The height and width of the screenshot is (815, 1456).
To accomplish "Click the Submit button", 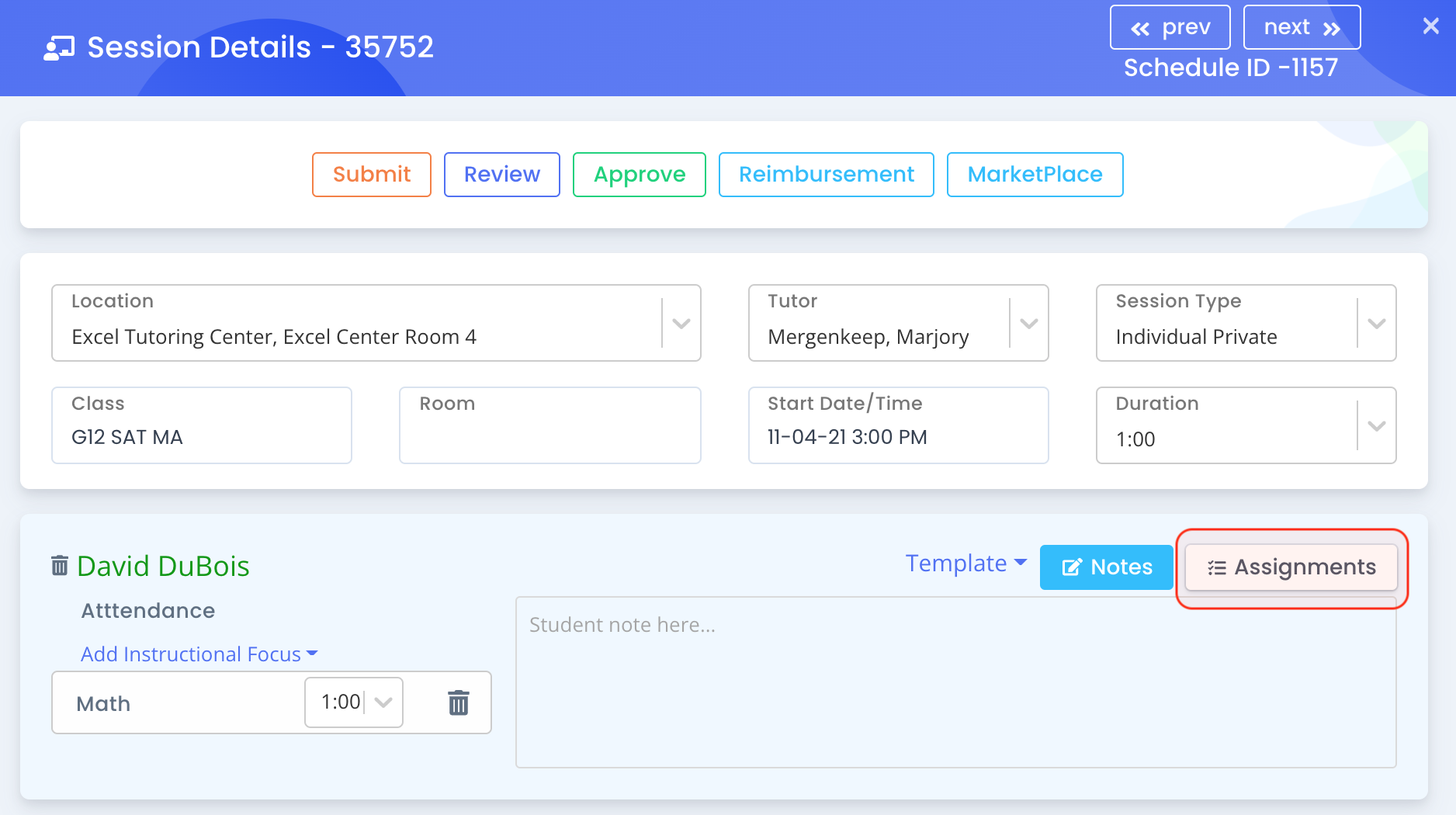I will pos(372,175).
